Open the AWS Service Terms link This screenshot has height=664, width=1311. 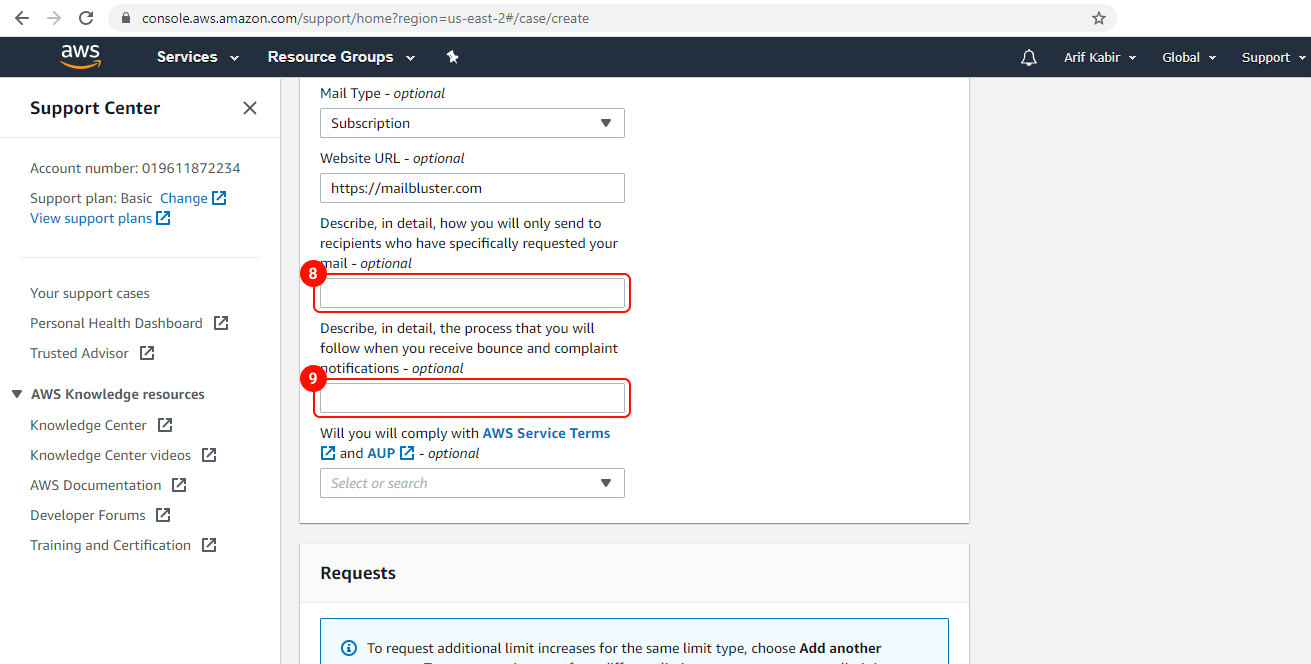(x=546, y=433)
